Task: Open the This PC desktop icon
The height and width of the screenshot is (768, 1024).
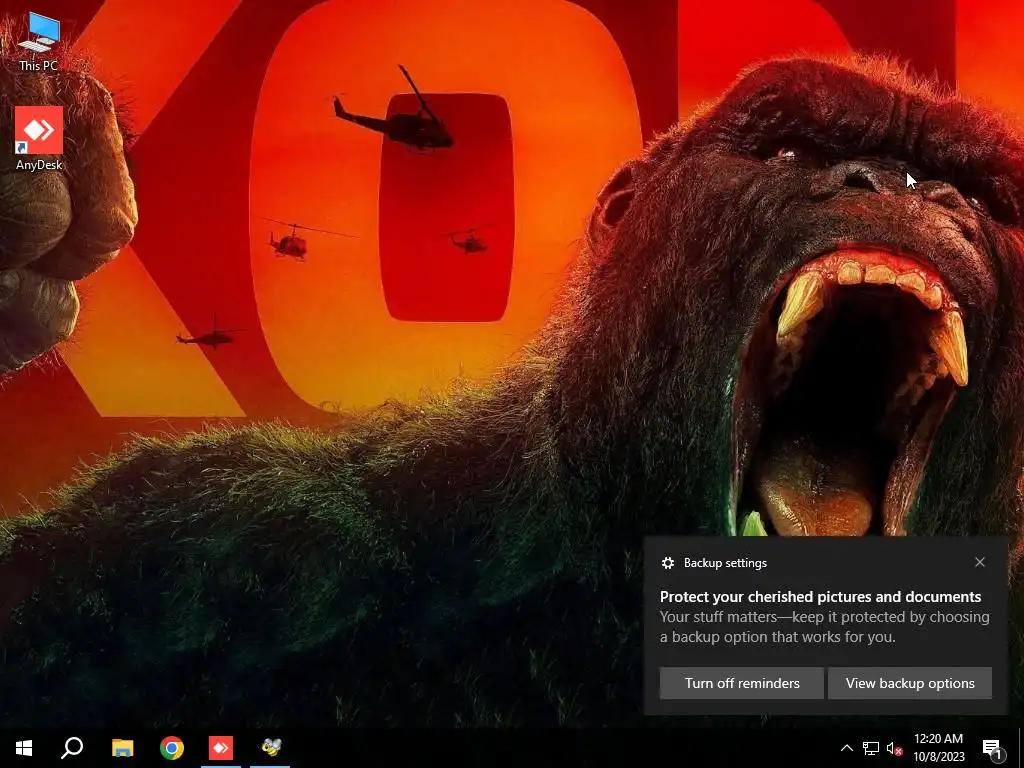Action: coord(39,42)
